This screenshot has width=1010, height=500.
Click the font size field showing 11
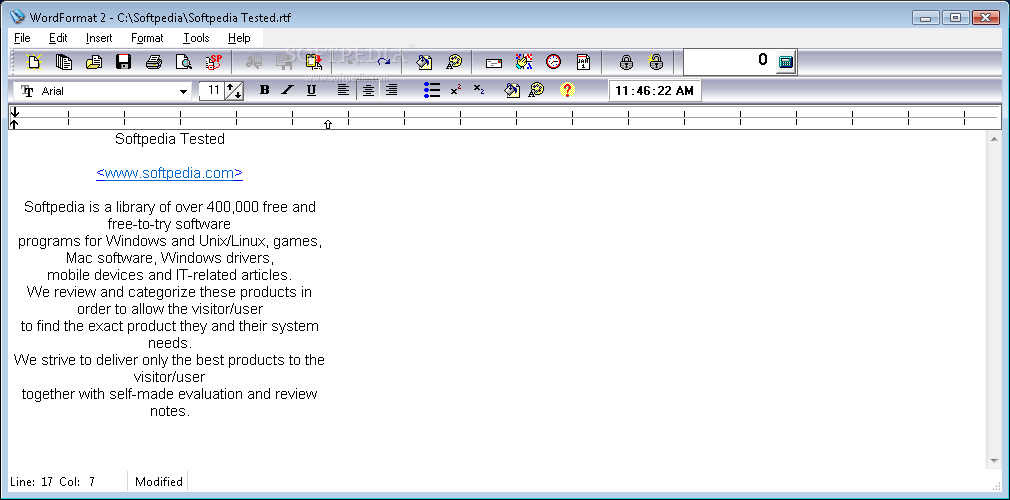(212, 91)
